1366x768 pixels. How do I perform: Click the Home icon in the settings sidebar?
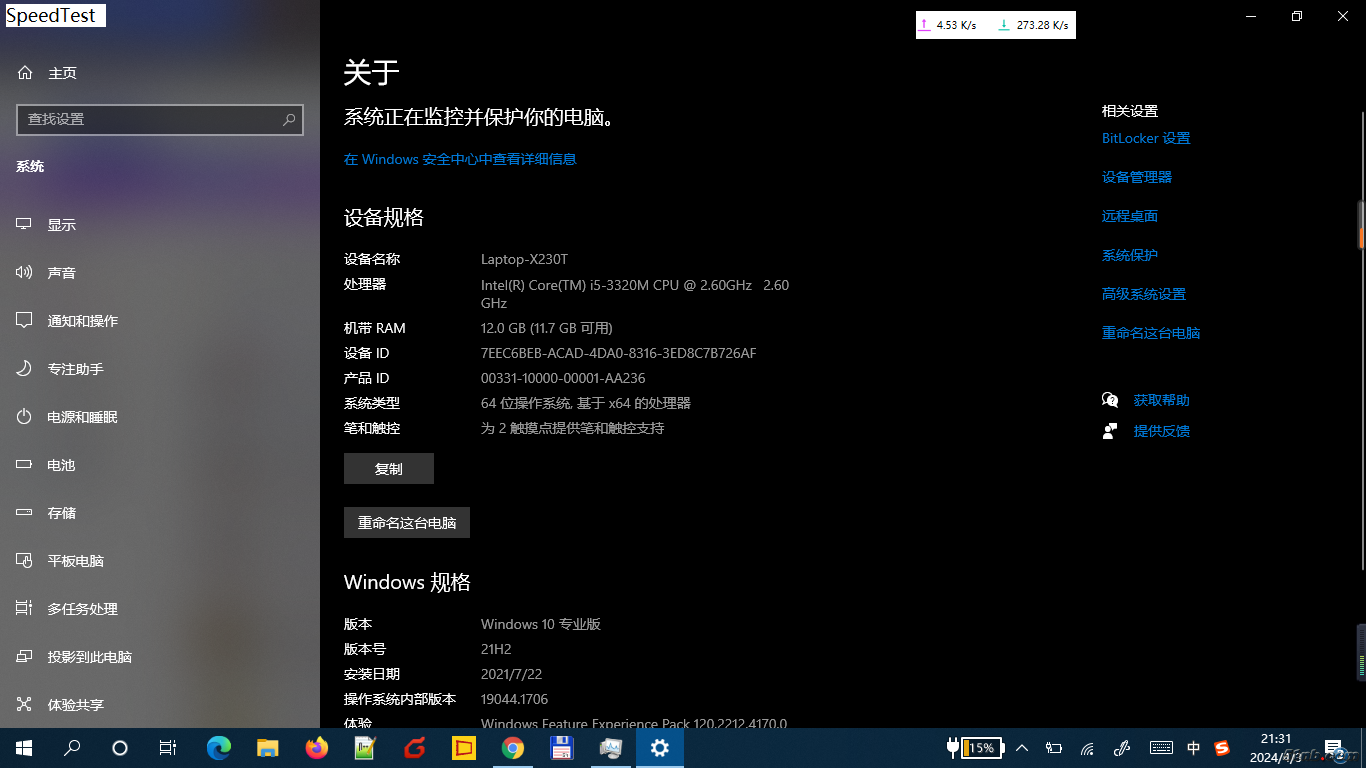tap(25, 73)
